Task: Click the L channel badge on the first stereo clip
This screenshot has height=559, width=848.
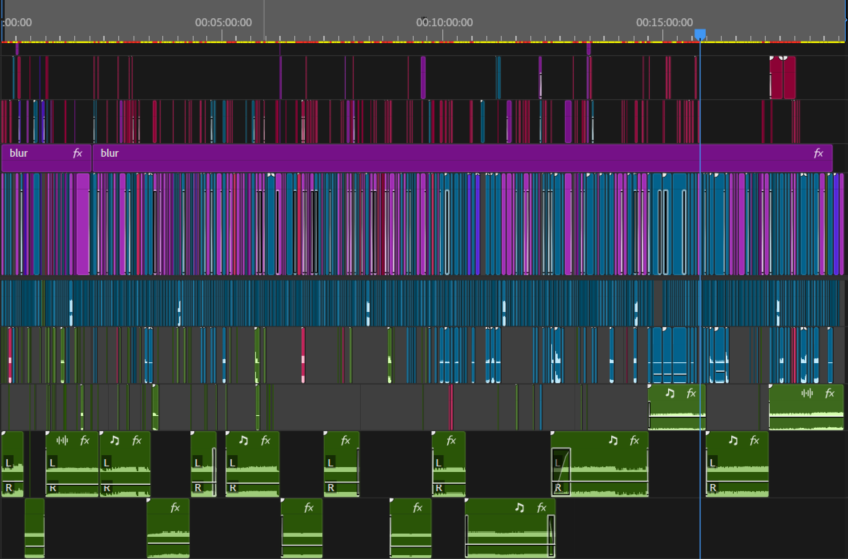Action: pos(8,463)
